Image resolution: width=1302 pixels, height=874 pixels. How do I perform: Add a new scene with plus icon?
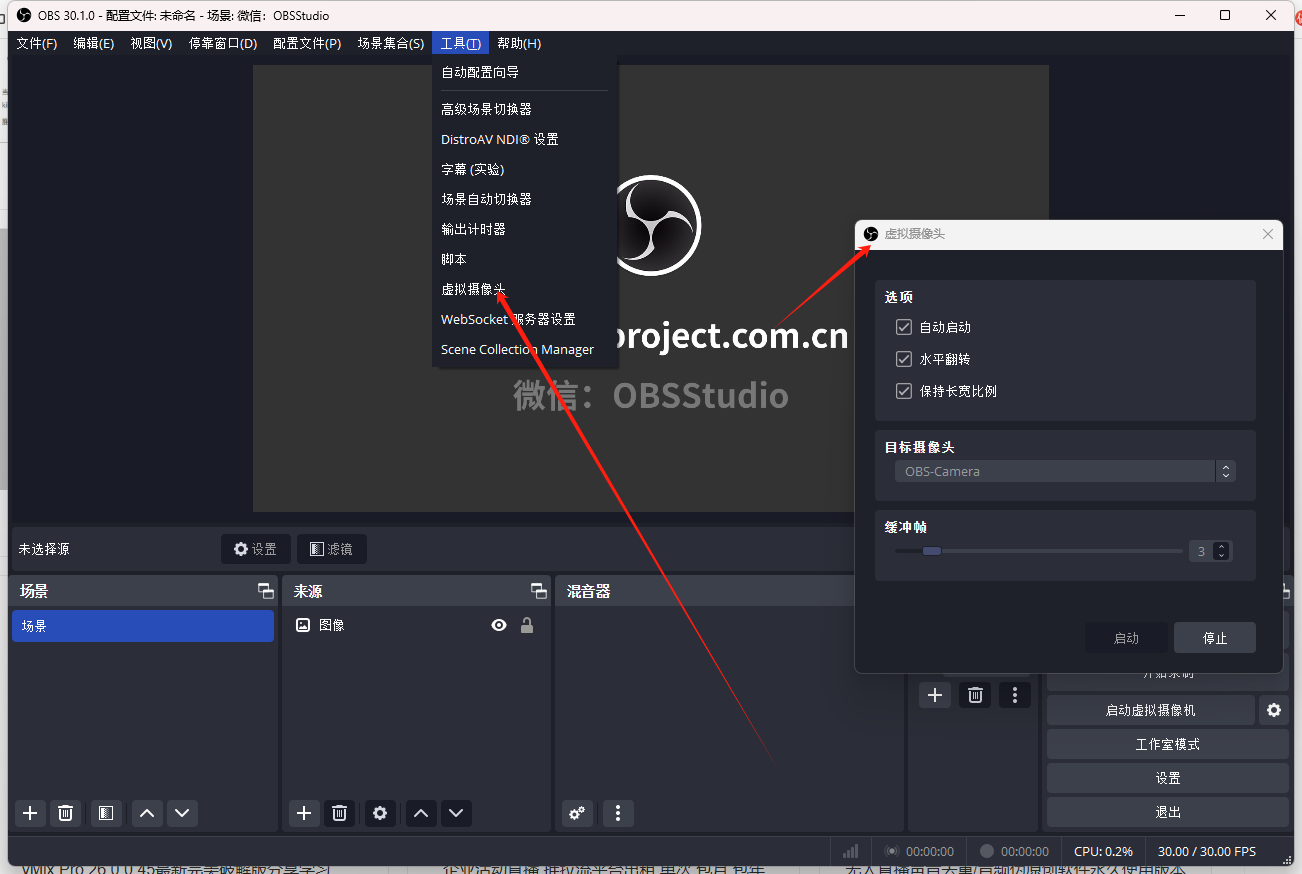pyautogui.click(x=30, y=813)
